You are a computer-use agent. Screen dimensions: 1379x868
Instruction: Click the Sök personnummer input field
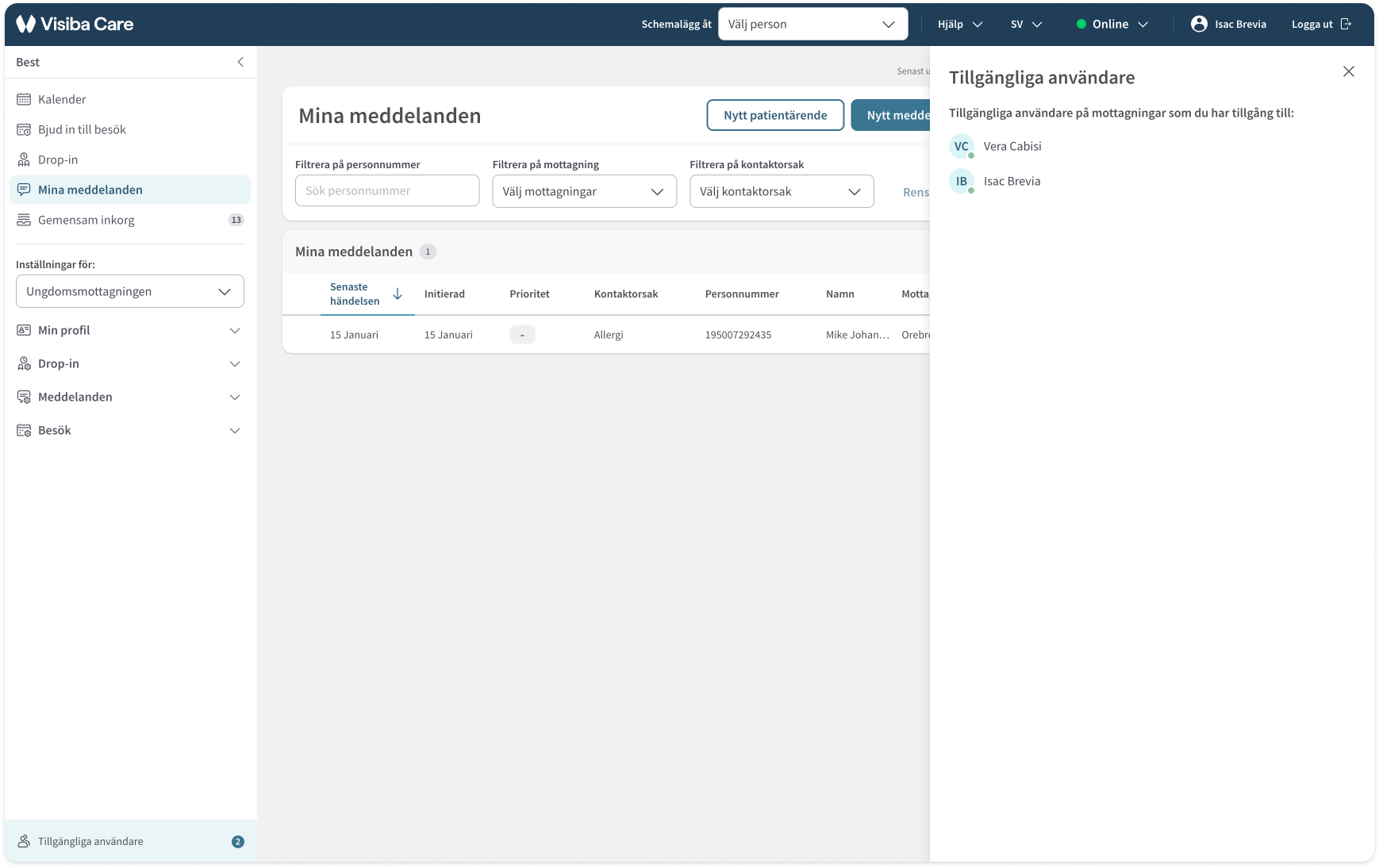coord(387,190)
